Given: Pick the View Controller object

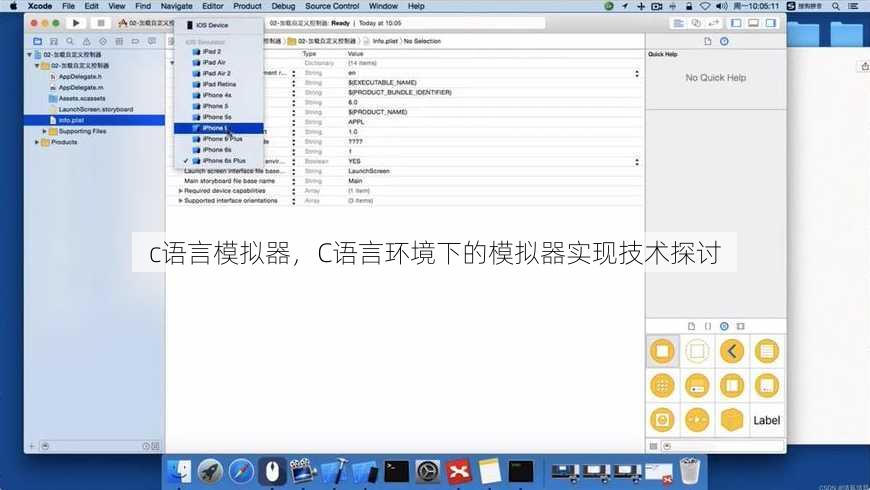Looking at the screenshot, I should tap(662, 351).
